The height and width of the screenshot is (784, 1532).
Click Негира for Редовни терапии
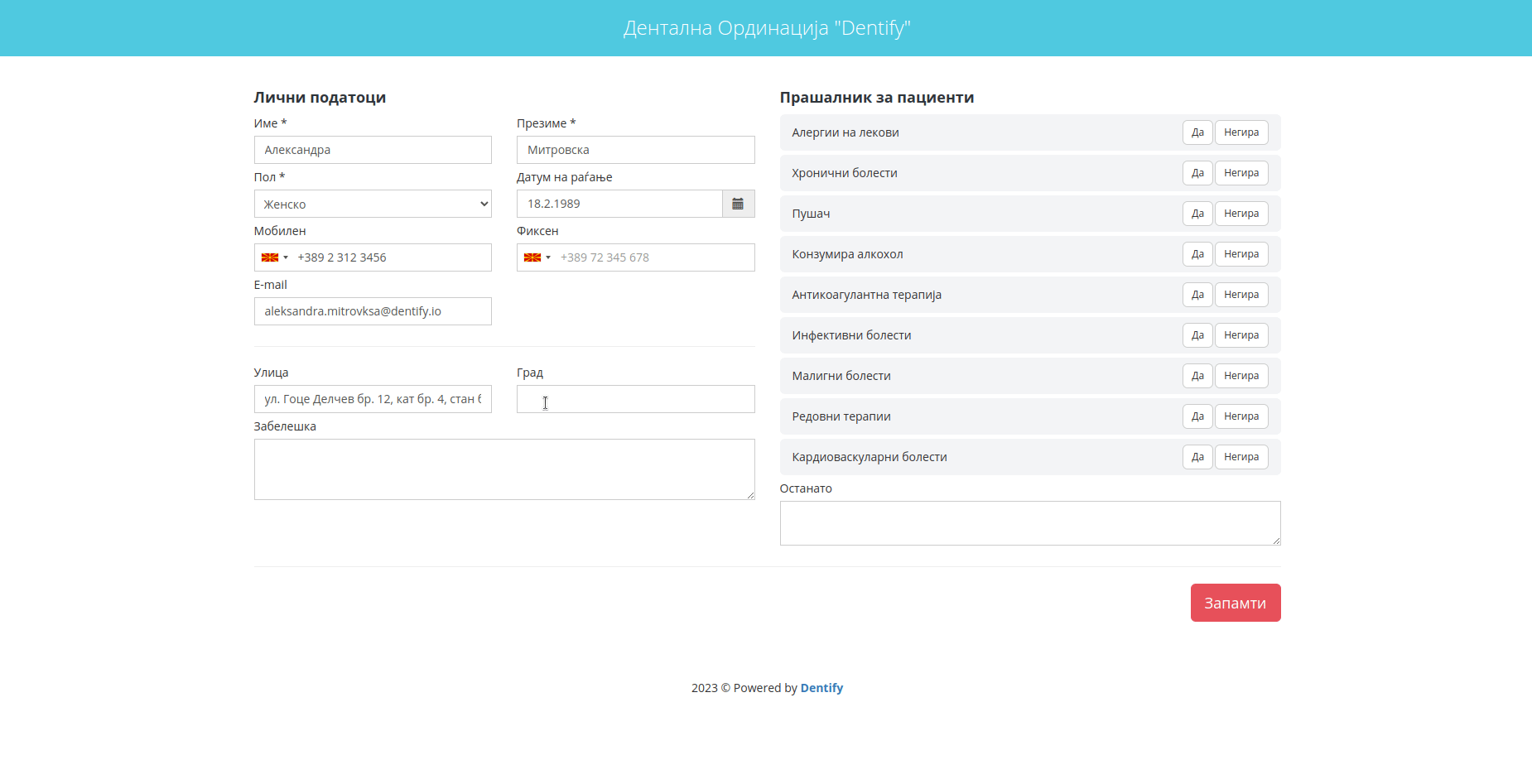(x=1241, y=416)
